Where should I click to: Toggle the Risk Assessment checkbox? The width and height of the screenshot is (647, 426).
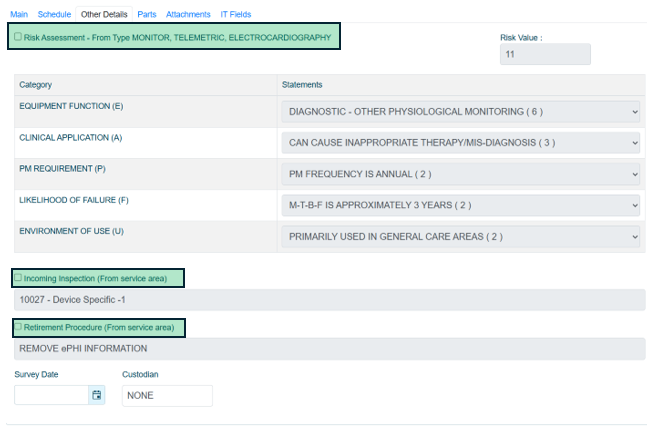18,37
